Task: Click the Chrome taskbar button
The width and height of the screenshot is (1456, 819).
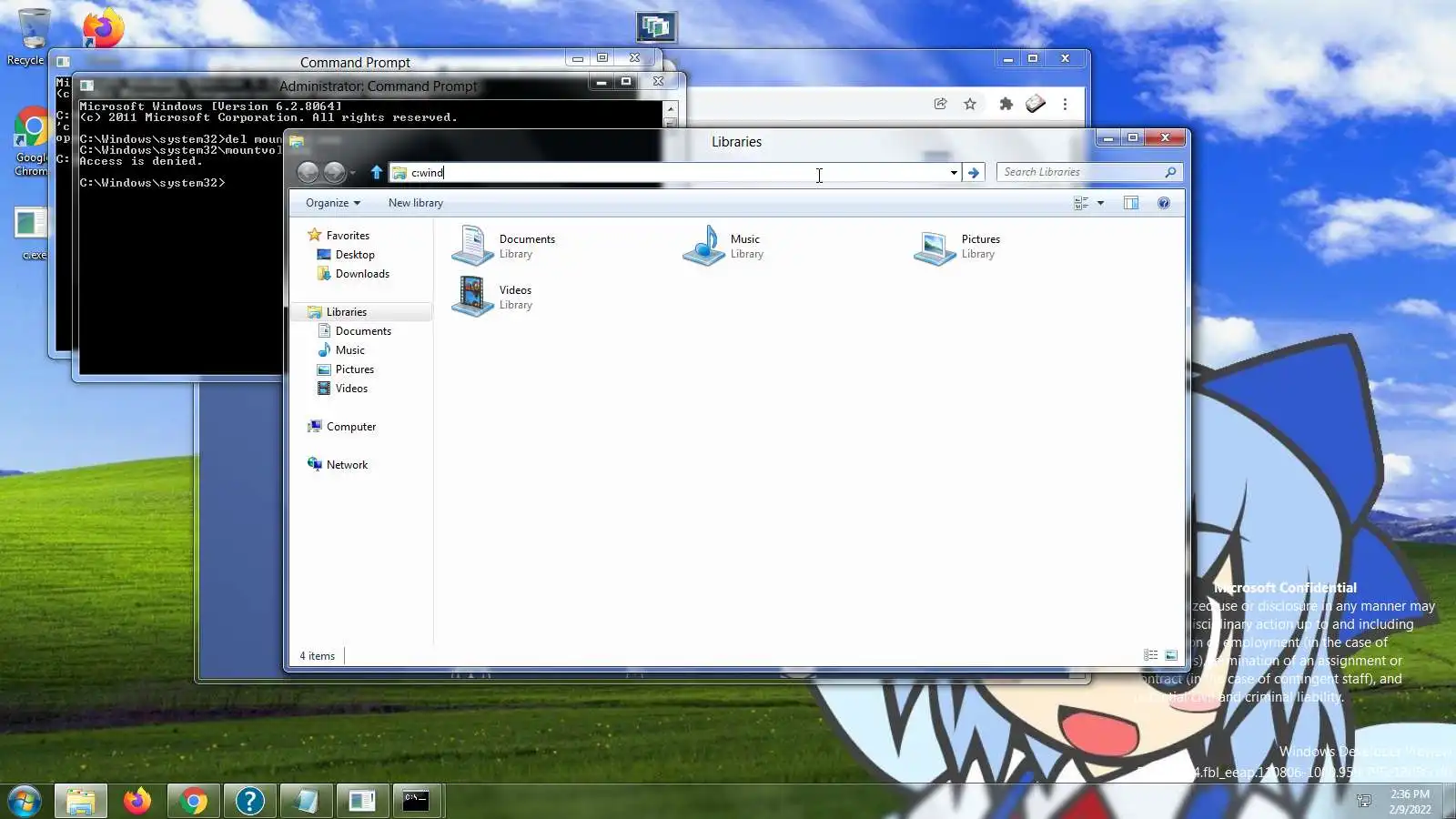Action: point(193,802)
